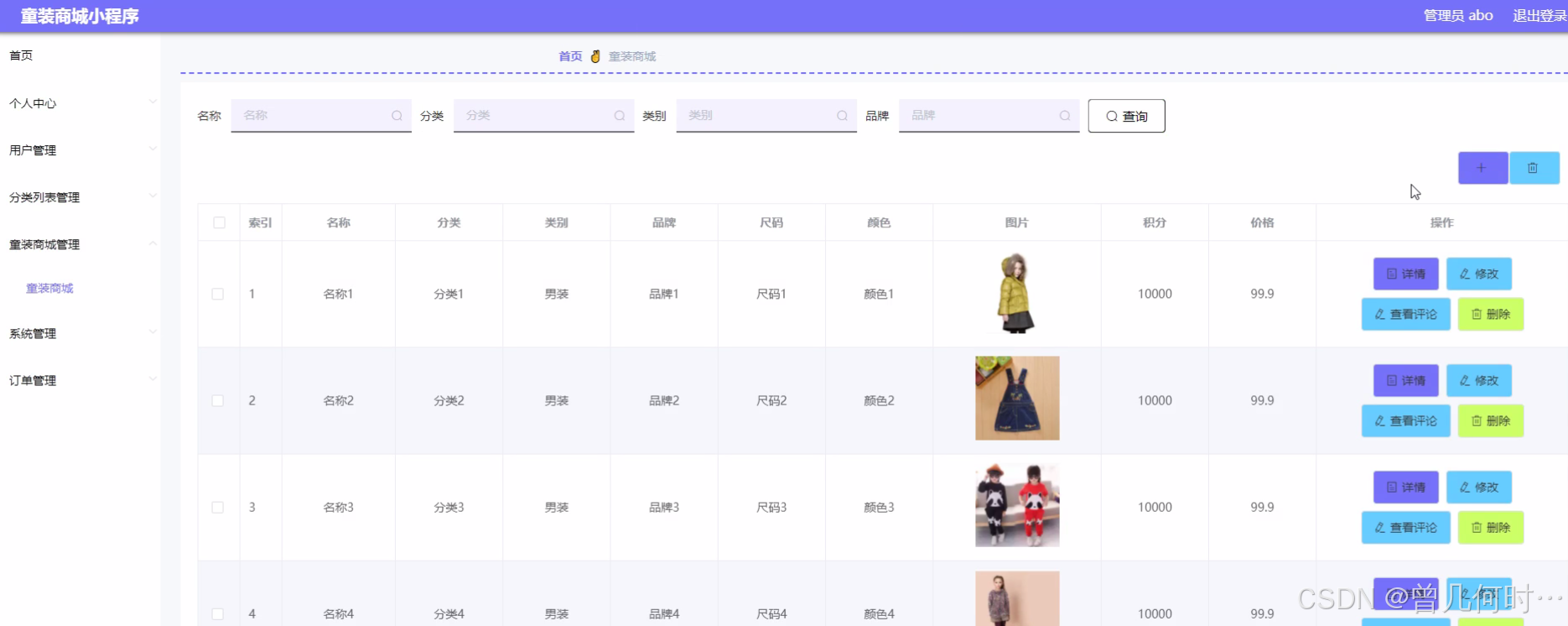Click 删除 for row 名称3
1568x626 pixels.
tap(1491, 527)
